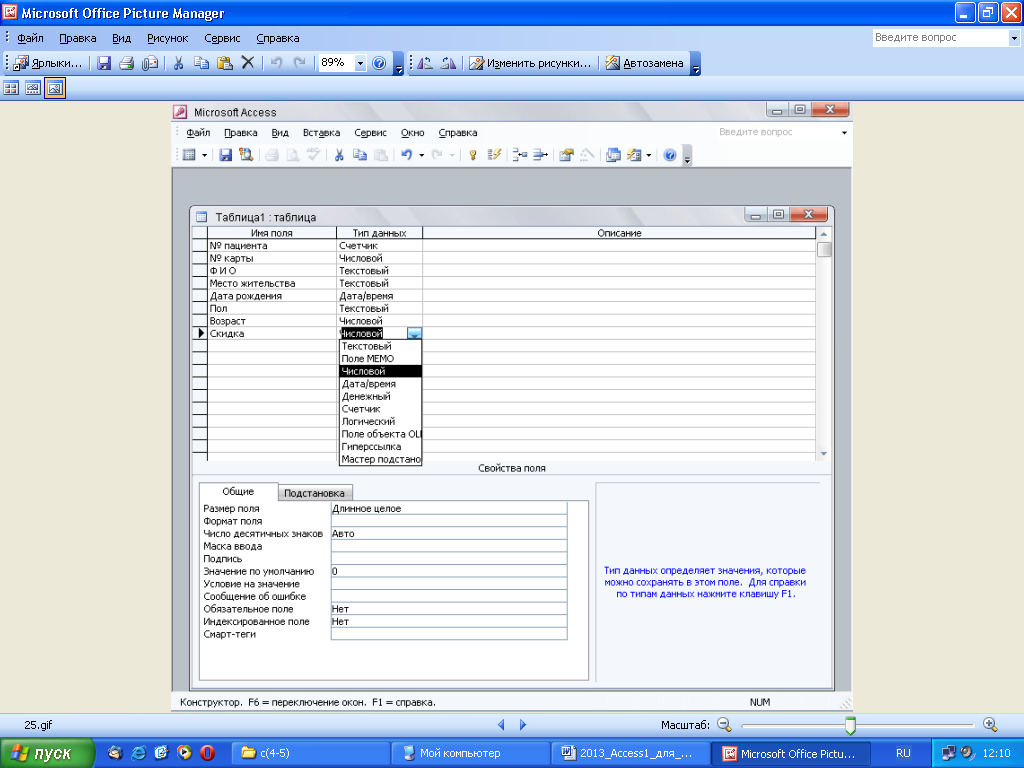The height and width of the screenshot is (768, 1024).
Task: Click the Ярлыки... shortcuts button
Action: click(x=48, y=63)
